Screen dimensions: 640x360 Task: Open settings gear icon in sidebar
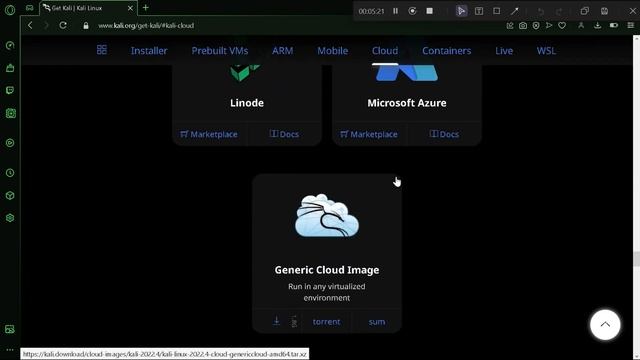(x=10, y=218)
